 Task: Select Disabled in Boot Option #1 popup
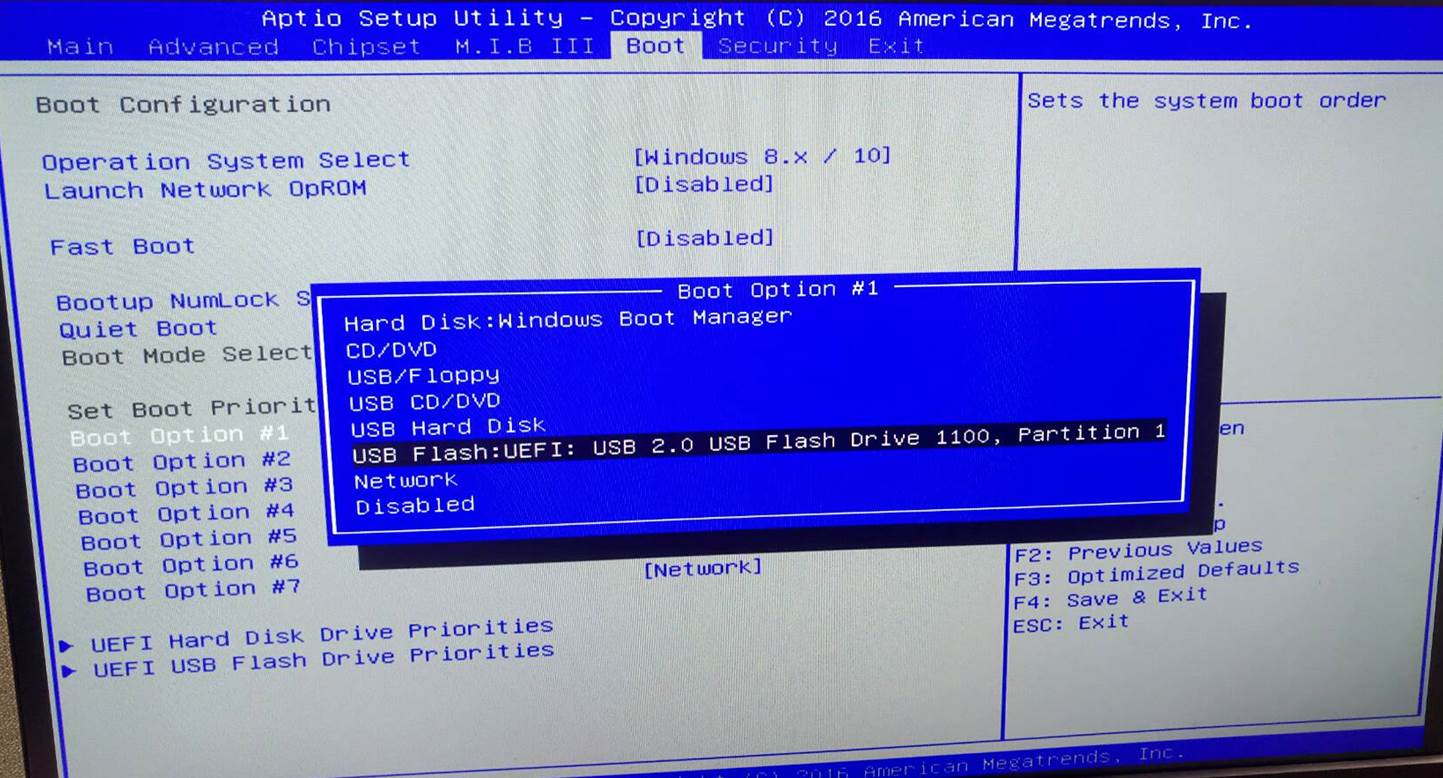pyautogui.click(x=414, y=505)
